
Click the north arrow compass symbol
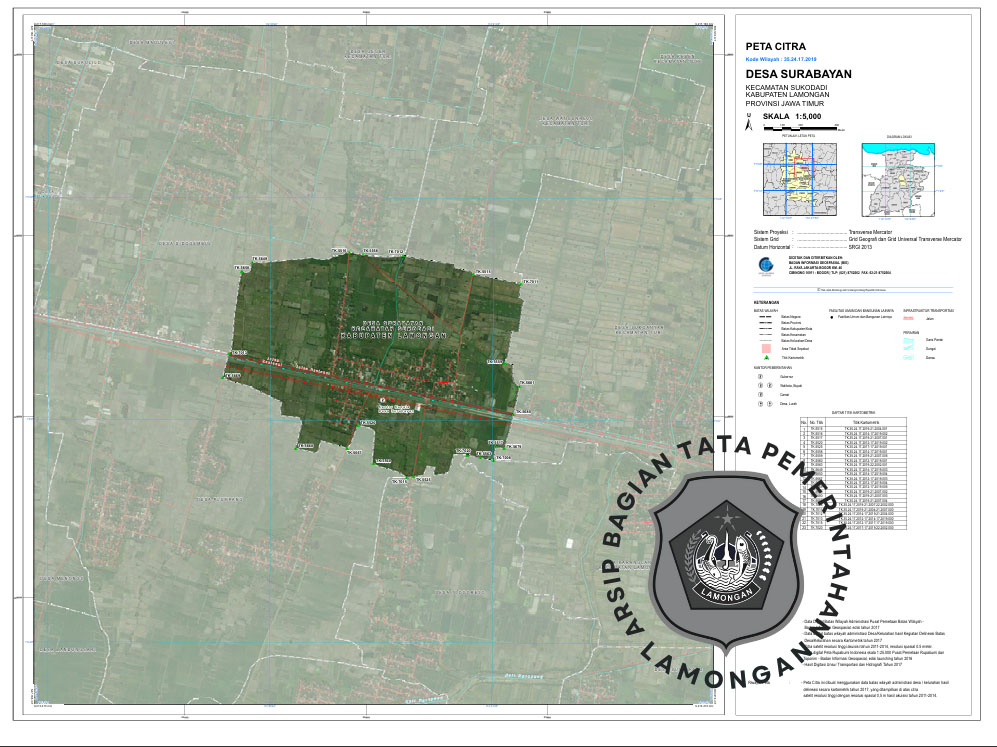[747, 124]
